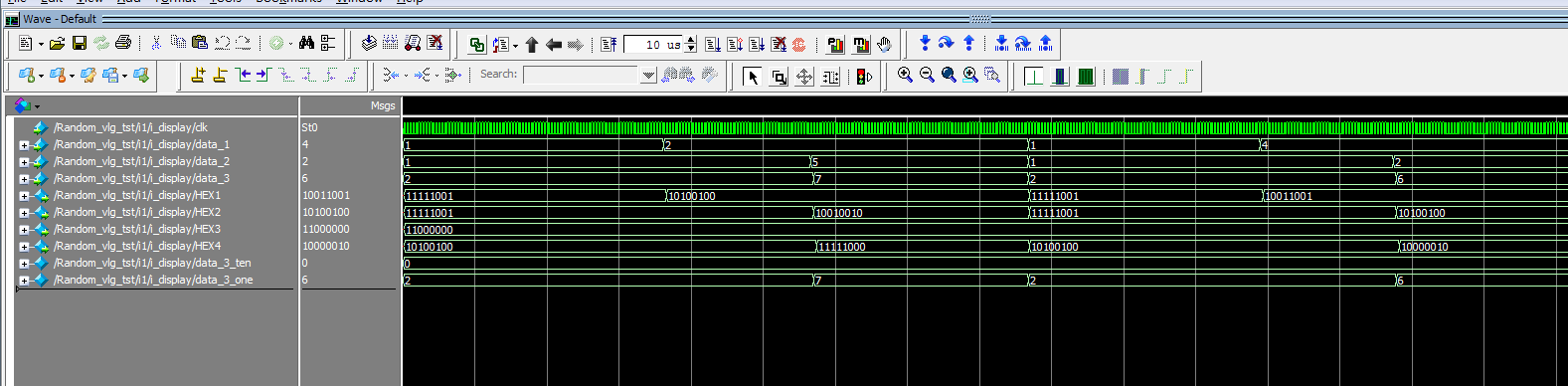This screenshot has height=386, width=1568.
Task: Click the Msgs column header
Action: 383,105
